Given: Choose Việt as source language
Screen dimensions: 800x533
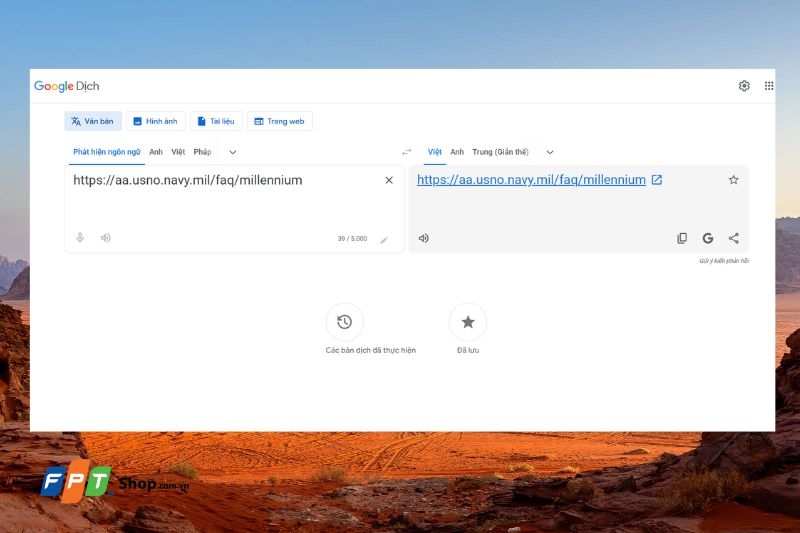Looking at the screenshot, I should pyautogui.click(x=178, y=152).
